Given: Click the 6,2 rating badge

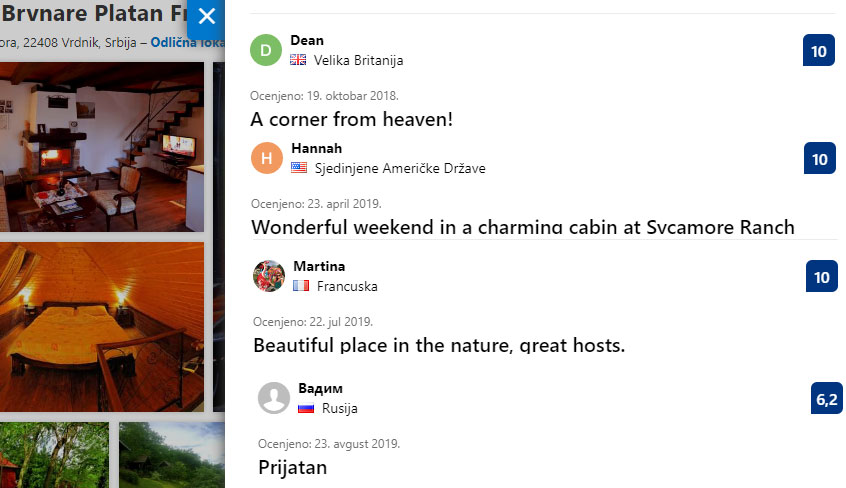Looking at the screenshot, I should (827, 399).
